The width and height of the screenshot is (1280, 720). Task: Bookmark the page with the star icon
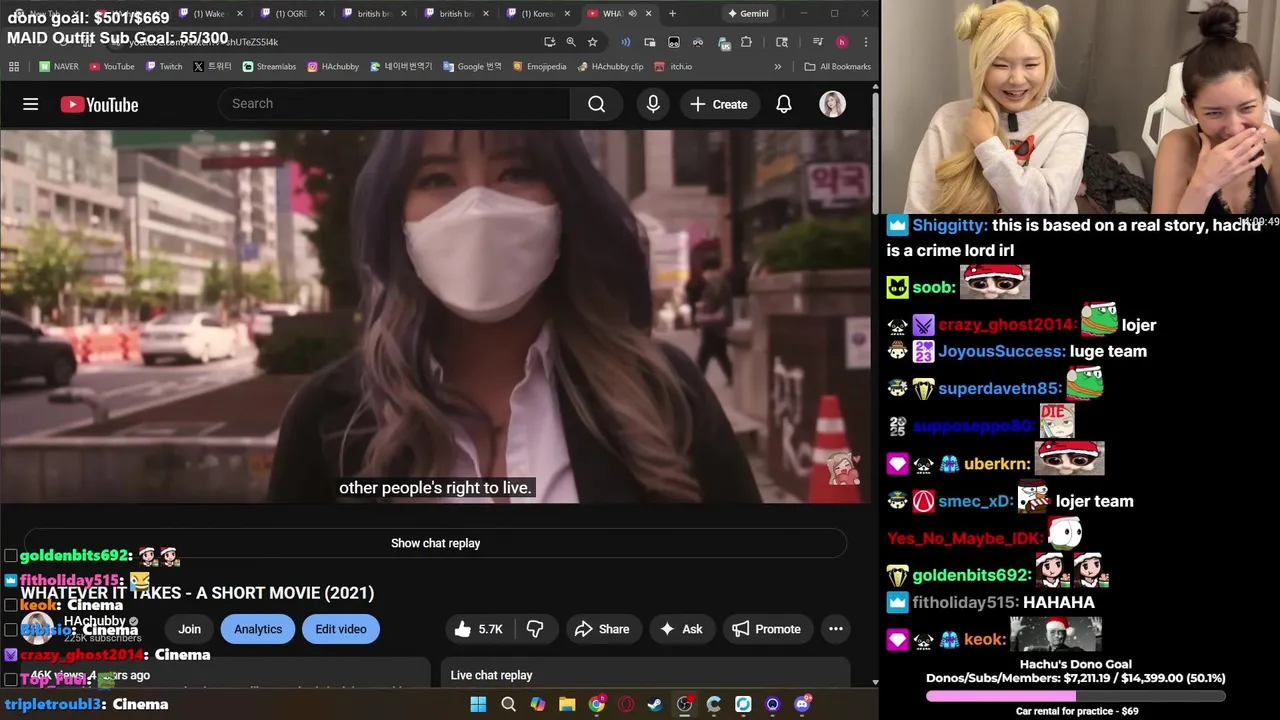tap(593, 42)
